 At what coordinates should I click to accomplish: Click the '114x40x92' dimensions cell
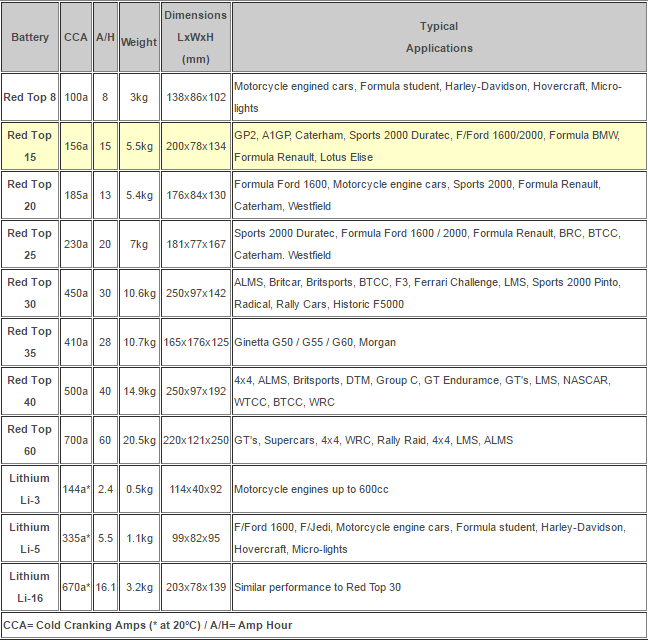(x=196, y=489)
